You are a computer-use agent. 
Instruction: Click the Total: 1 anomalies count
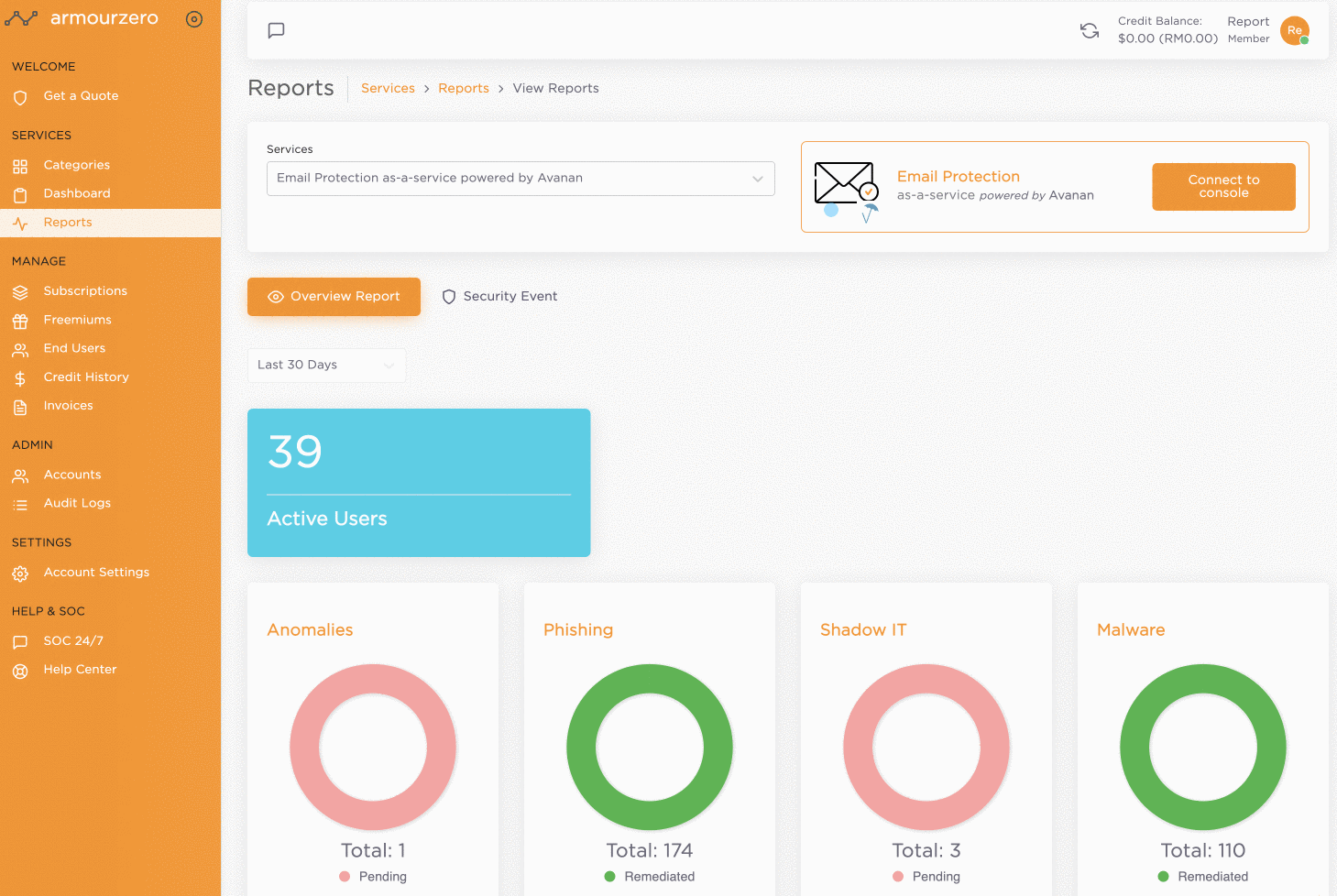(373, 850)
